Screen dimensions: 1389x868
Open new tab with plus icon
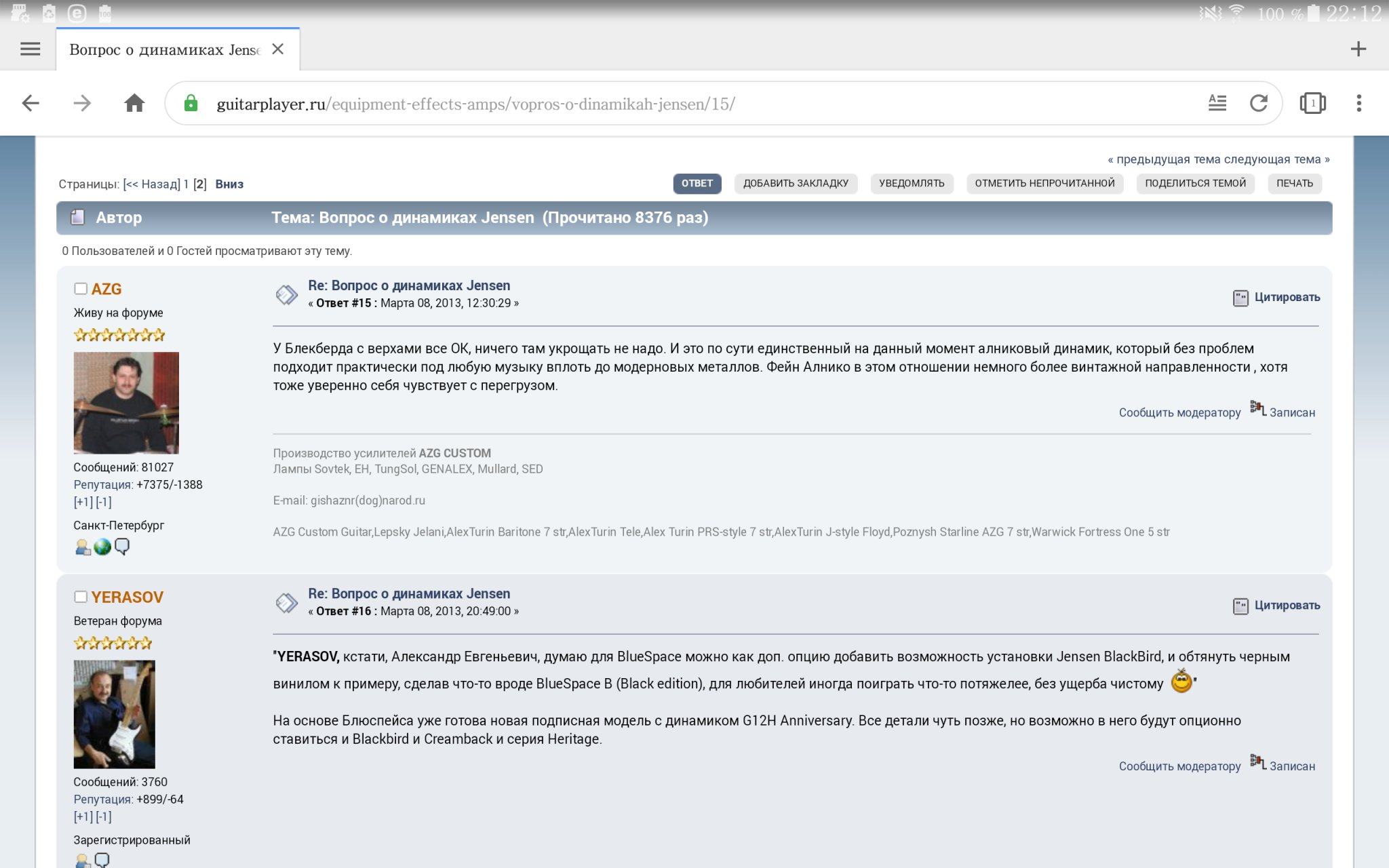(x=1358, y=49)
